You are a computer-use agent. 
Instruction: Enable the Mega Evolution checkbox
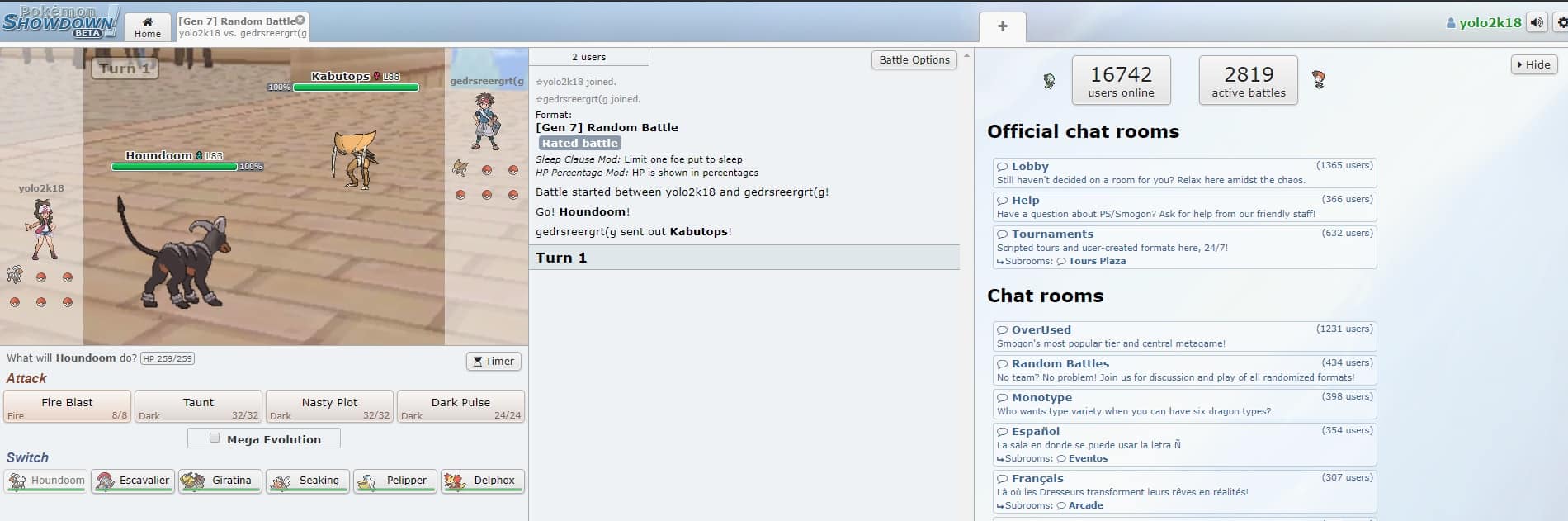(215, 438)
